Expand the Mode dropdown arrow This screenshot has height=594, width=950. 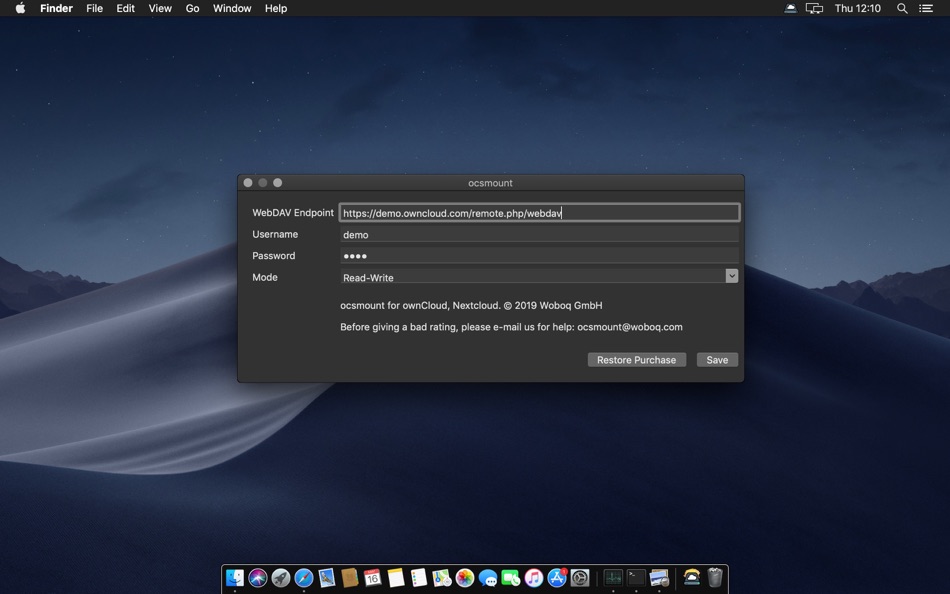(732, 277)
